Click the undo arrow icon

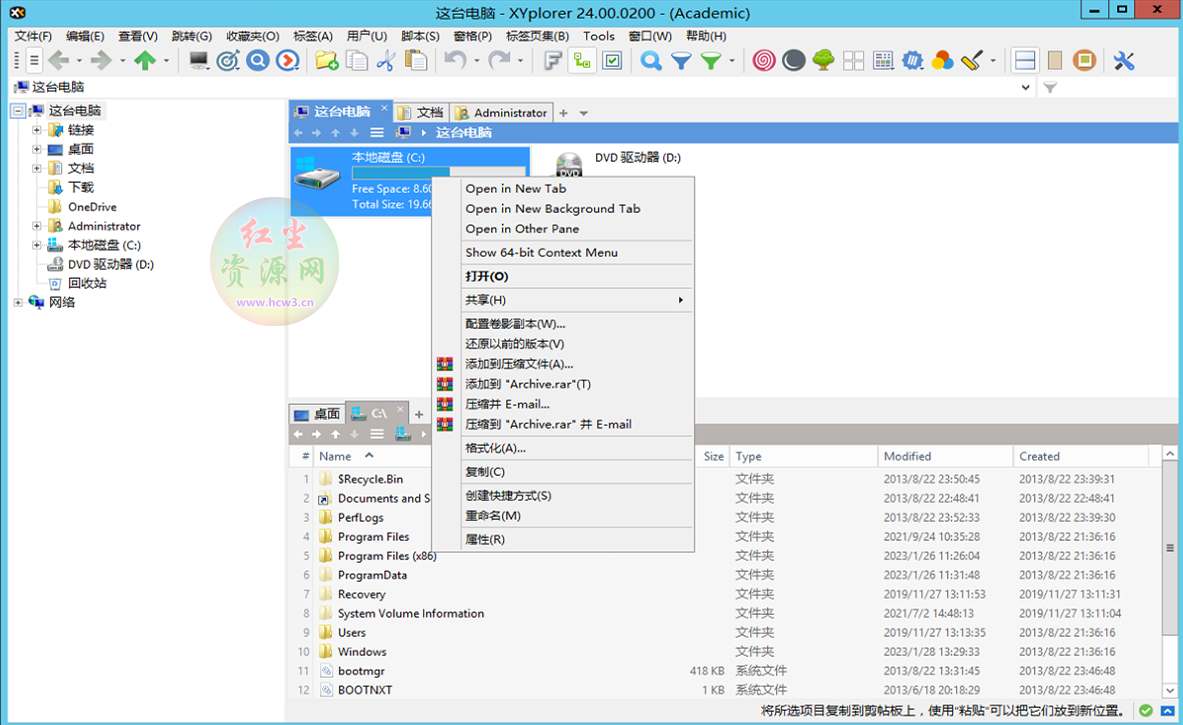click(x=455, y=60)
